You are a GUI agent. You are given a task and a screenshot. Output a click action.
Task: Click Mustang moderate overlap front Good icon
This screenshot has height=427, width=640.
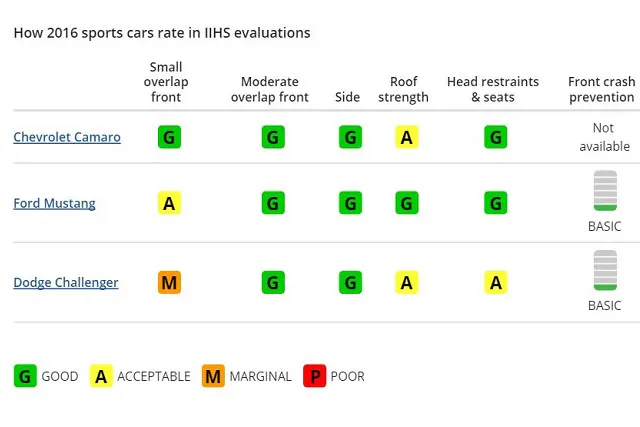[x=273, y=203]
